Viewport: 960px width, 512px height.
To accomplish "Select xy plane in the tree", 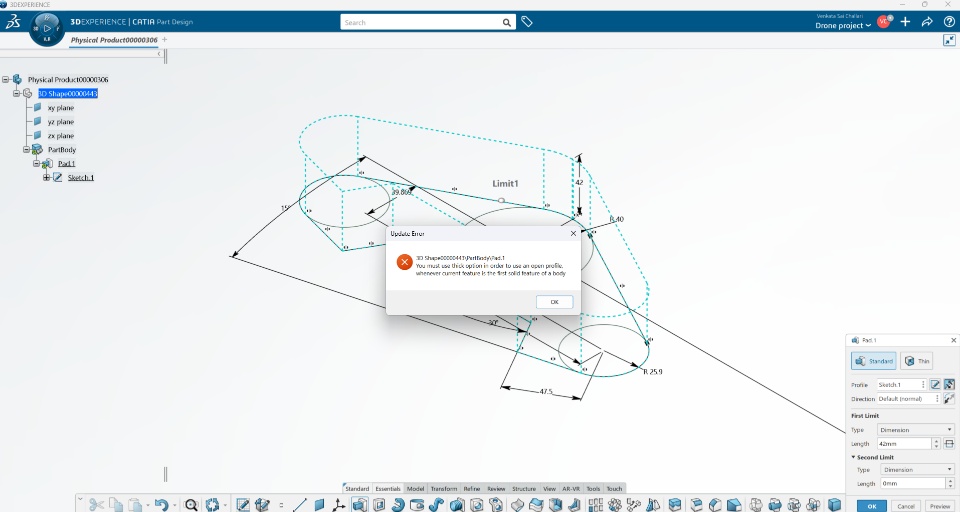I will pos(61,108).
